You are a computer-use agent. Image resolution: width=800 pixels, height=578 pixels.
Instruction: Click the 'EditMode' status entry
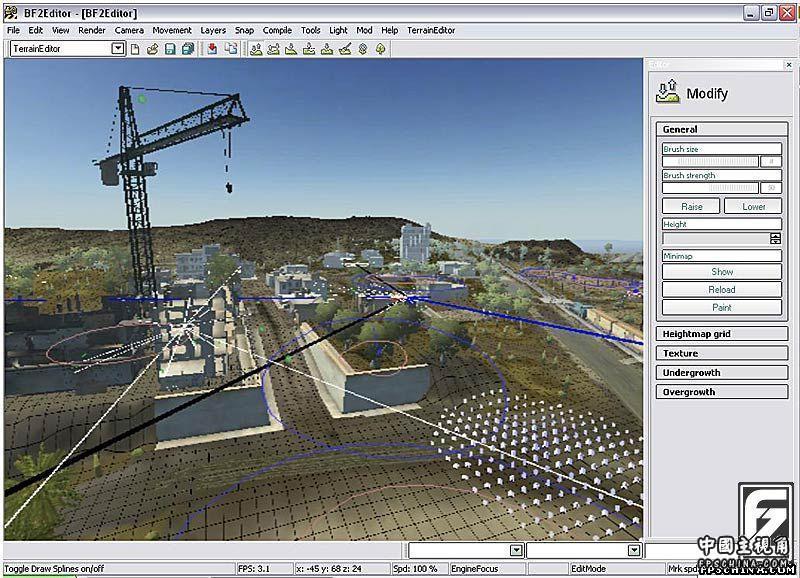tap(588, 568)
